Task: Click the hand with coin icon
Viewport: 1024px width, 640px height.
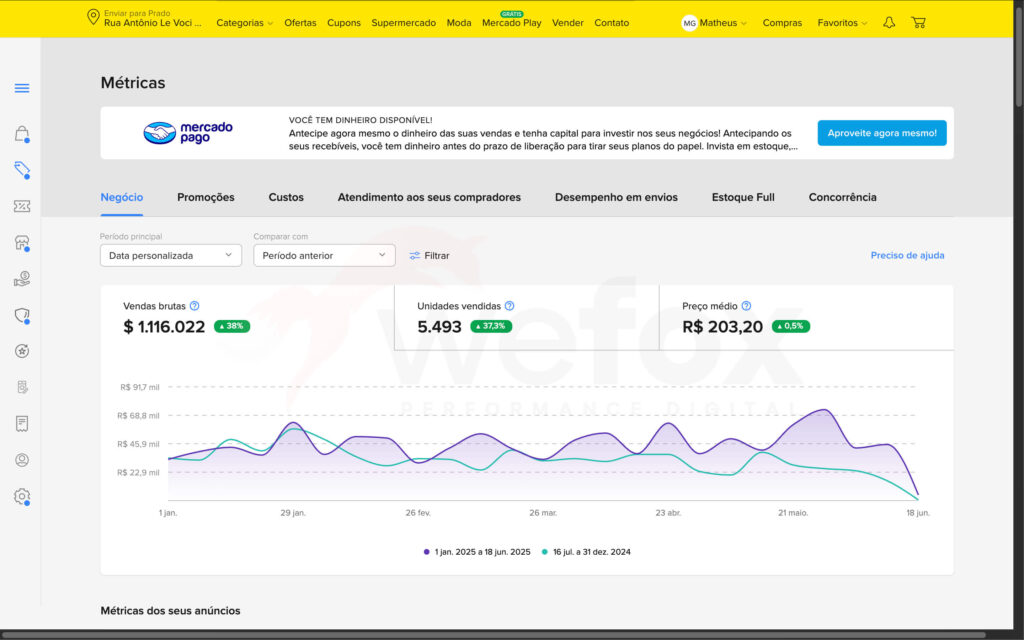Action: [x=22, y=279]
